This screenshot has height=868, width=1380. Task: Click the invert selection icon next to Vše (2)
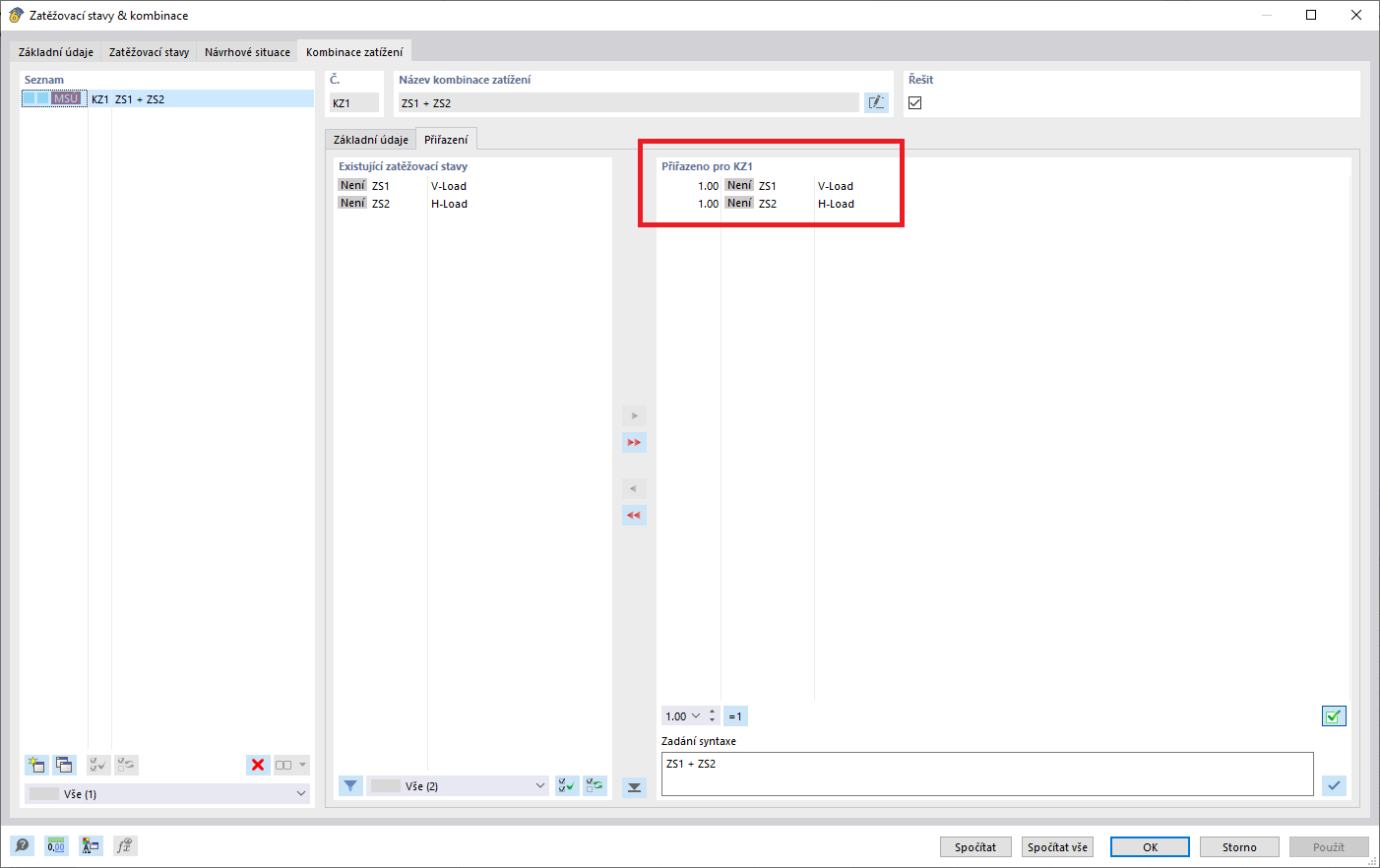click(595, 785)
